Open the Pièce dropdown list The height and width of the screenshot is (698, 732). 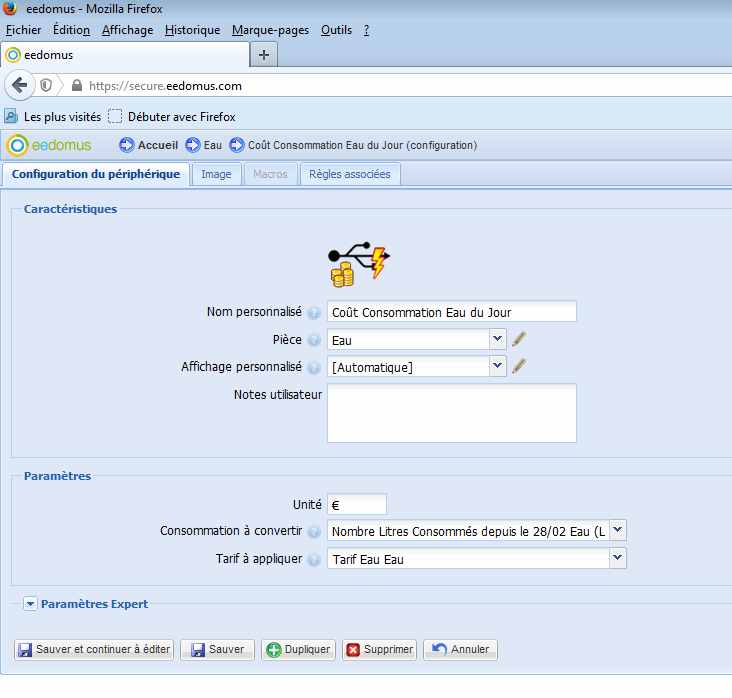click(498, 340)
